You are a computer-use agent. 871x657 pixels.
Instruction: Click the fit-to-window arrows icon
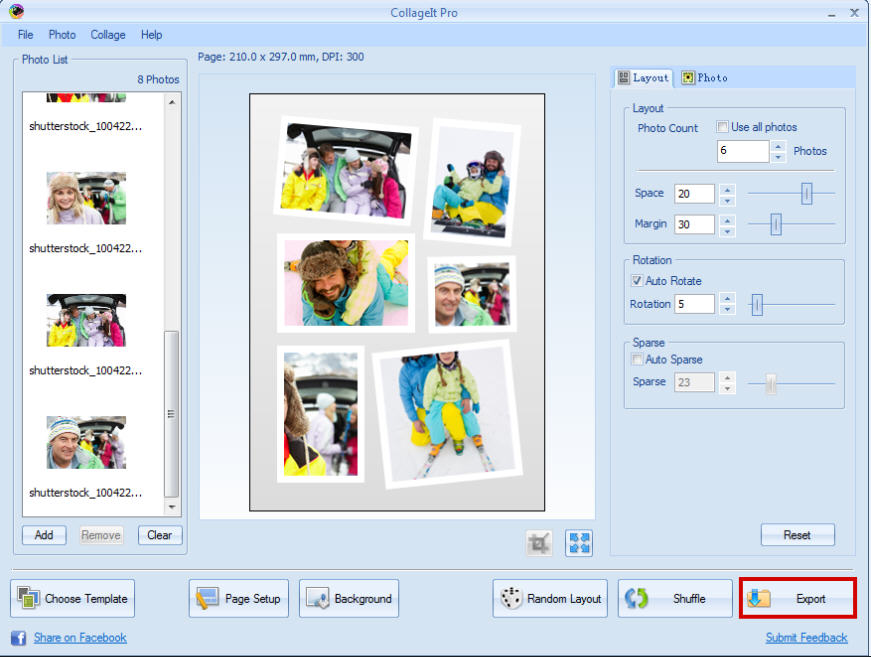pyautogui.click(x=579, y=543)
